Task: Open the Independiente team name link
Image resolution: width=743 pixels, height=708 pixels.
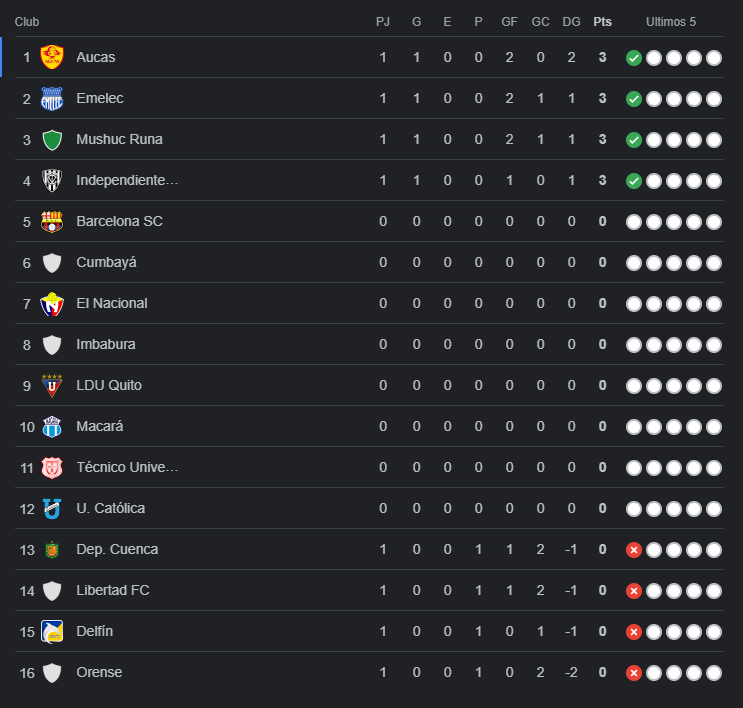Action: [x=127, y=181]
